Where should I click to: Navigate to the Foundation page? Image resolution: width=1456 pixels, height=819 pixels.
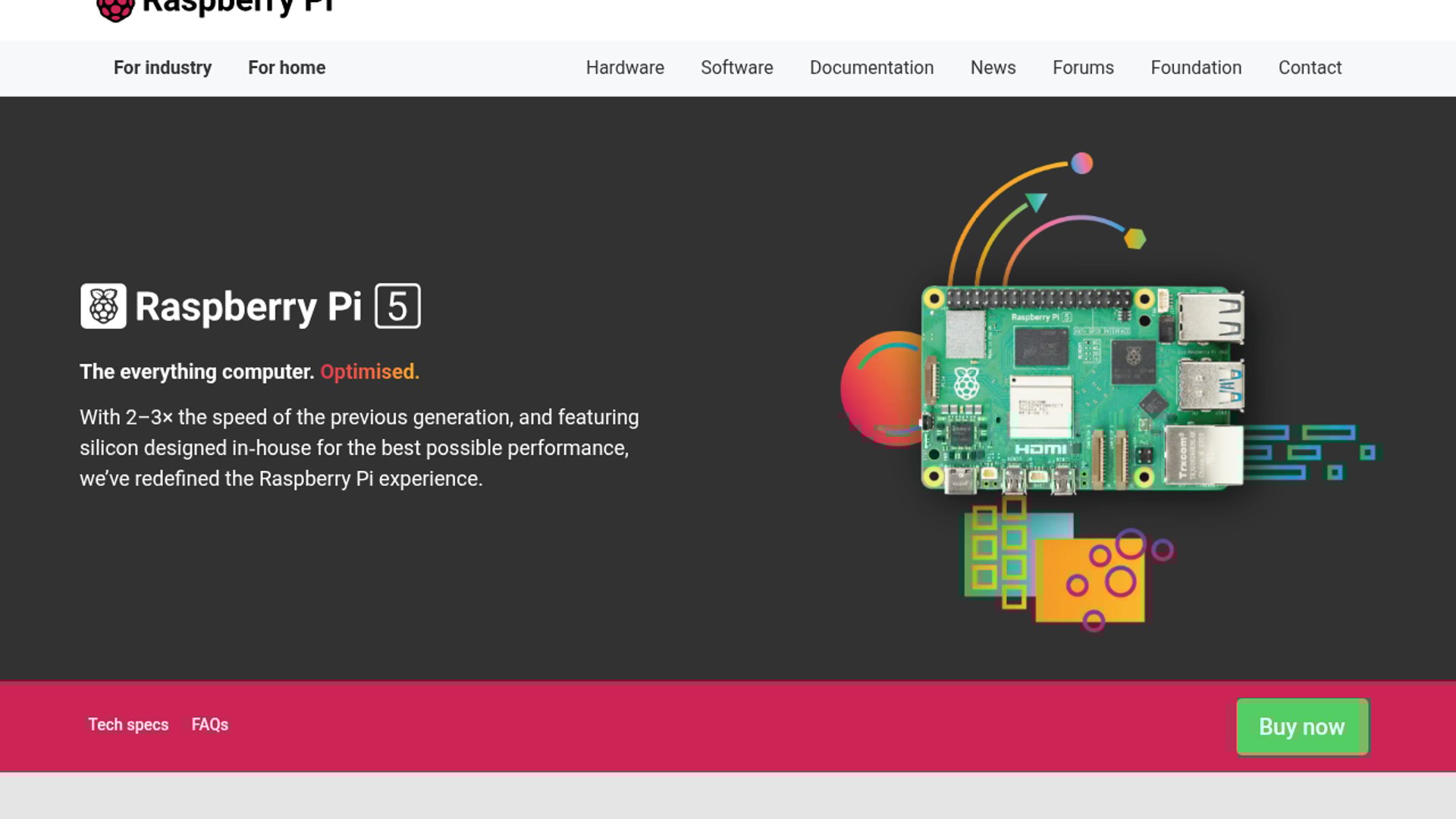[1196, 68]
